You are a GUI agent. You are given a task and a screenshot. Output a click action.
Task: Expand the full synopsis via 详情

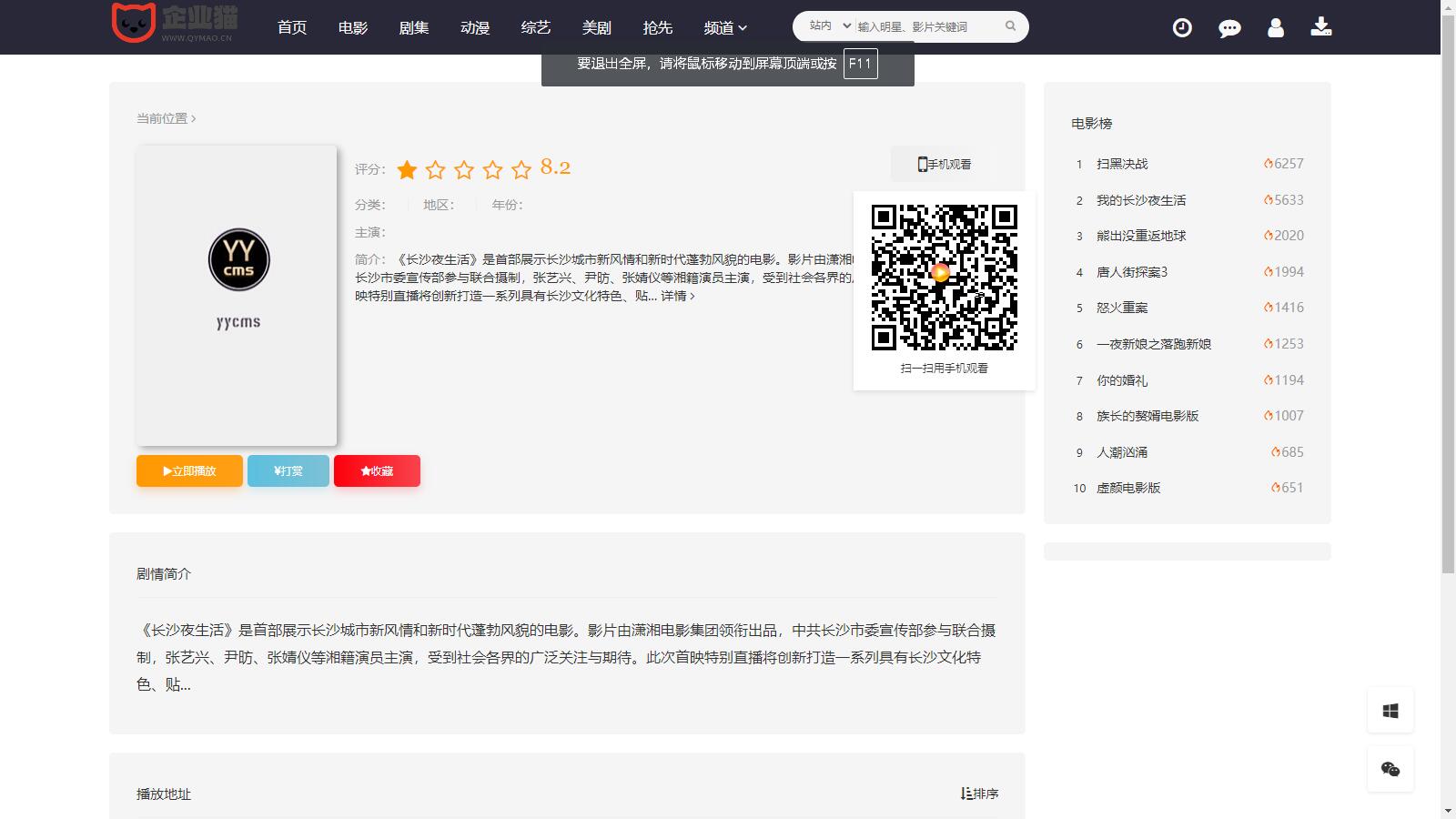(x=677, y=296)
